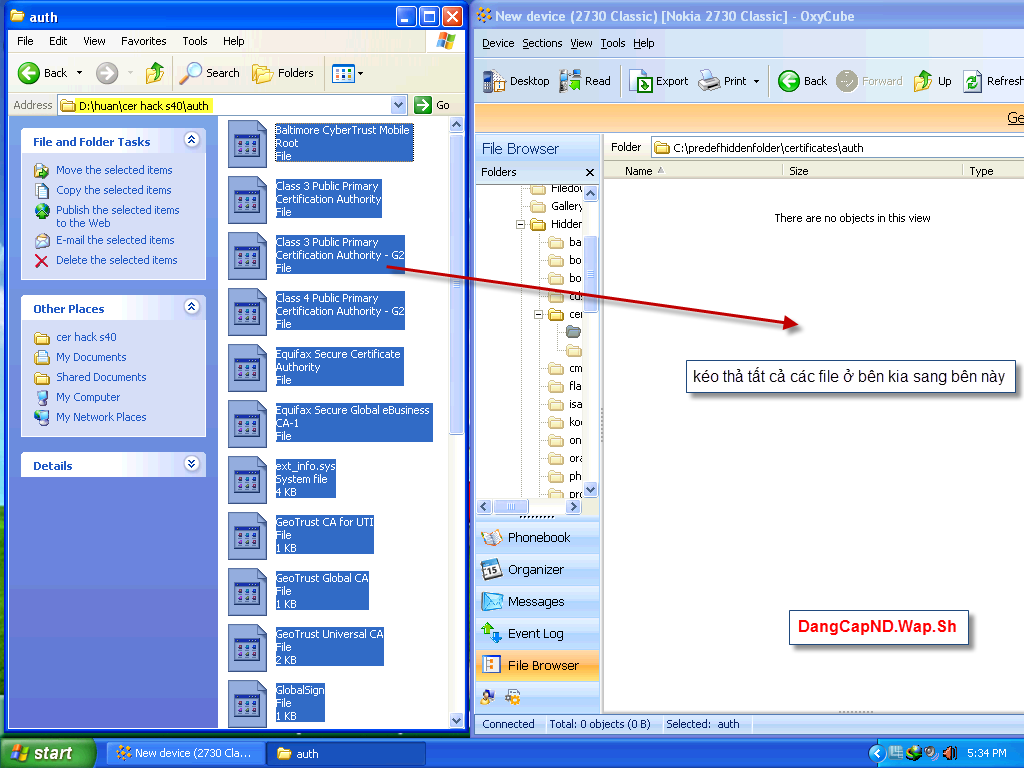
Task: Click Read button in OxyCube toolbar
Action: [x=585, y=81]
